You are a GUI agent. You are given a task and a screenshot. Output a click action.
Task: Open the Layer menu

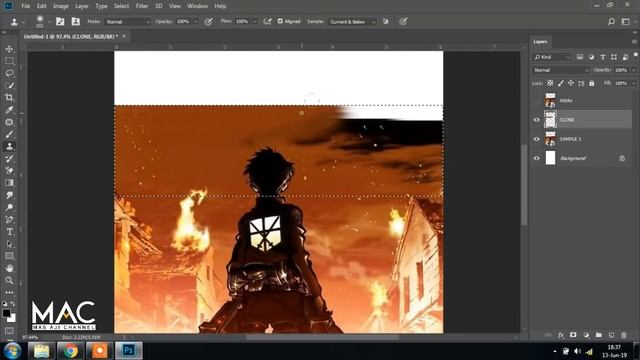click(82, 6)
